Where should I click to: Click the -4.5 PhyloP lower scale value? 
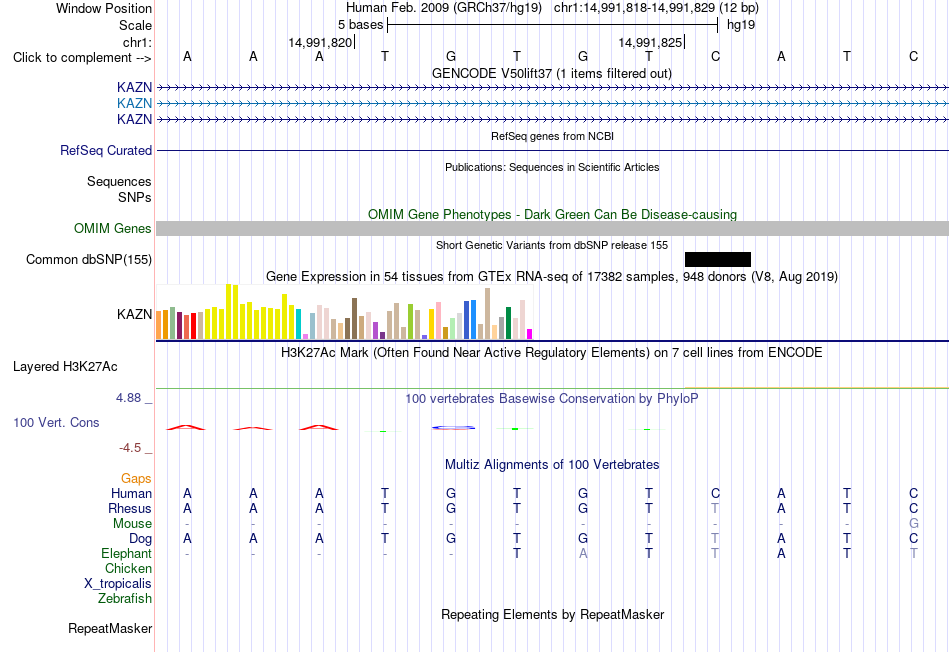pos(130,448)
